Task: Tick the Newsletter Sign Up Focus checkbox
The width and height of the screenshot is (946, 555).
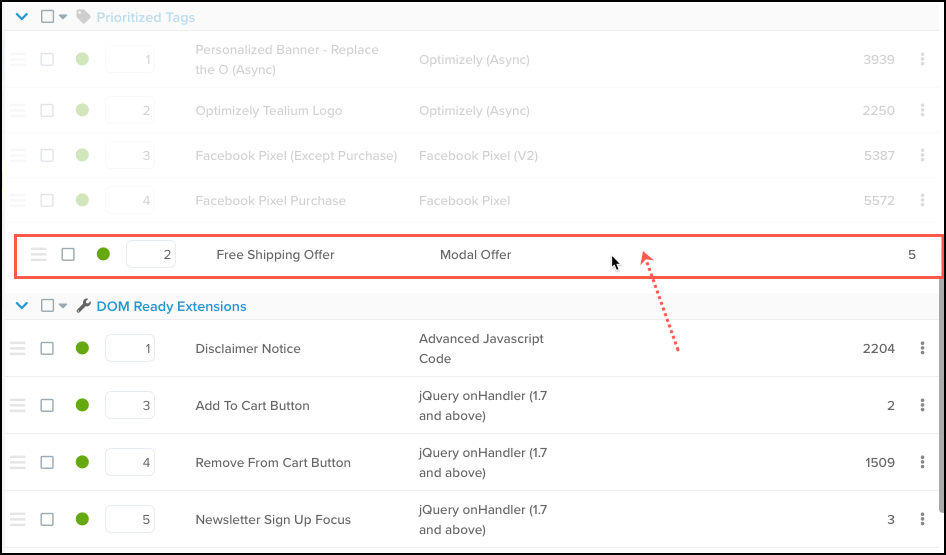Action: 47,520
